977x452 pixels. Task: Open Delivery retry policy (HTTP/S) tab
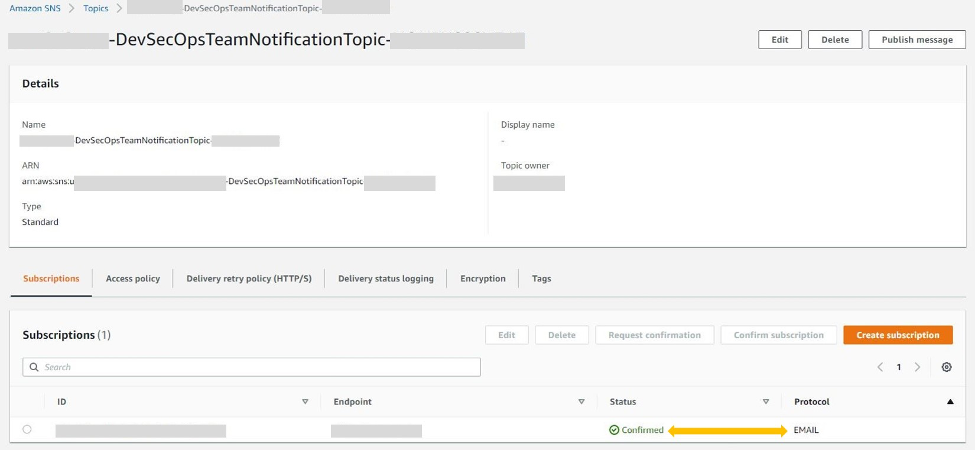pos(249,279)
